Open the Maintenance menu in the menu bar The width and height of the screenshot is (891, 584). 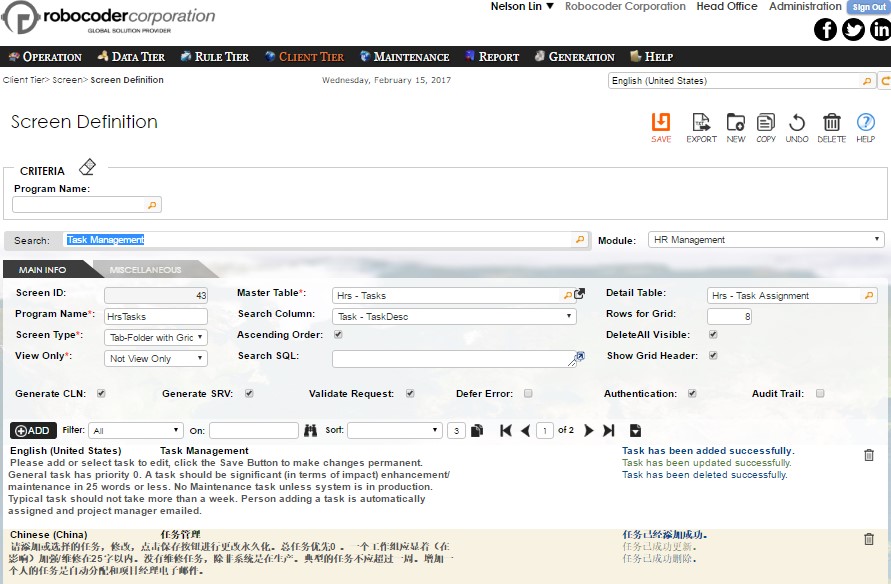coord(404,56)
